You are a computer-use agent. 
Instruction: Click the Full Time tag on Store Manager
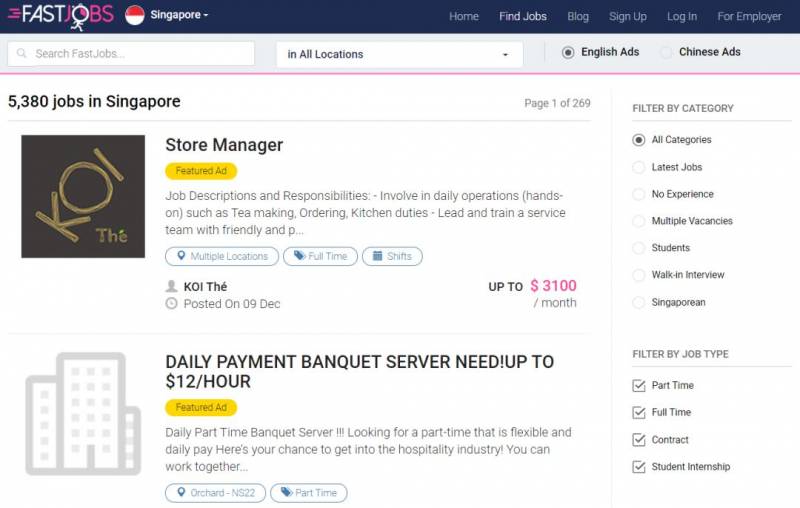(320, 256)
